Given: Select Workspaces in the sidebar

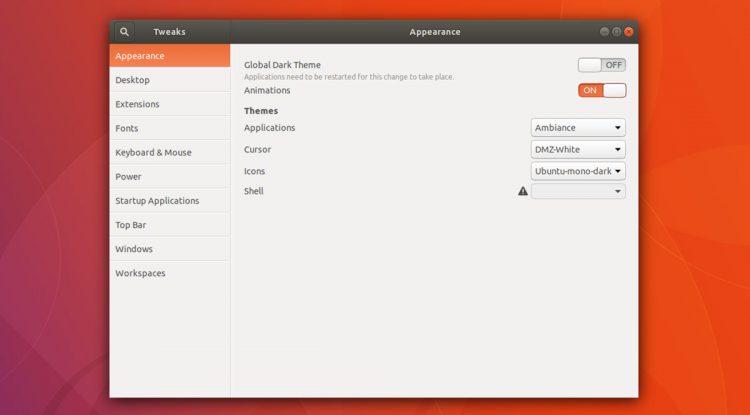Looking at the screenshot, I should tap(170, 273).
